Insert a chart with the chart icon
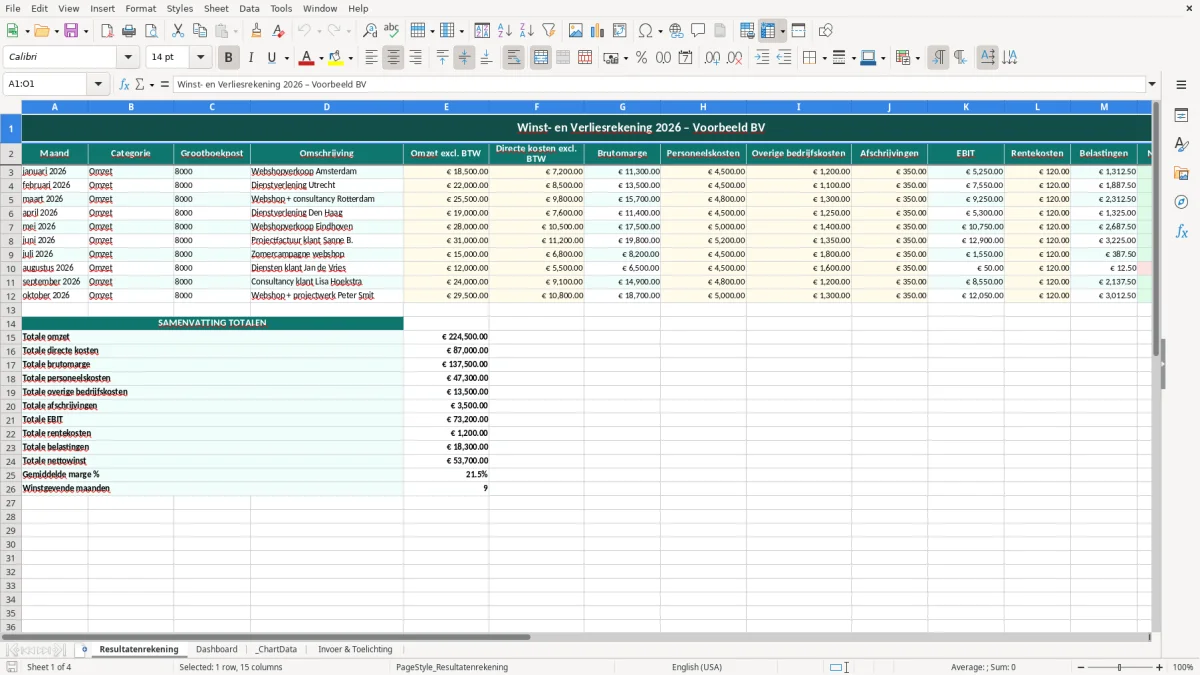 (598, 31)
